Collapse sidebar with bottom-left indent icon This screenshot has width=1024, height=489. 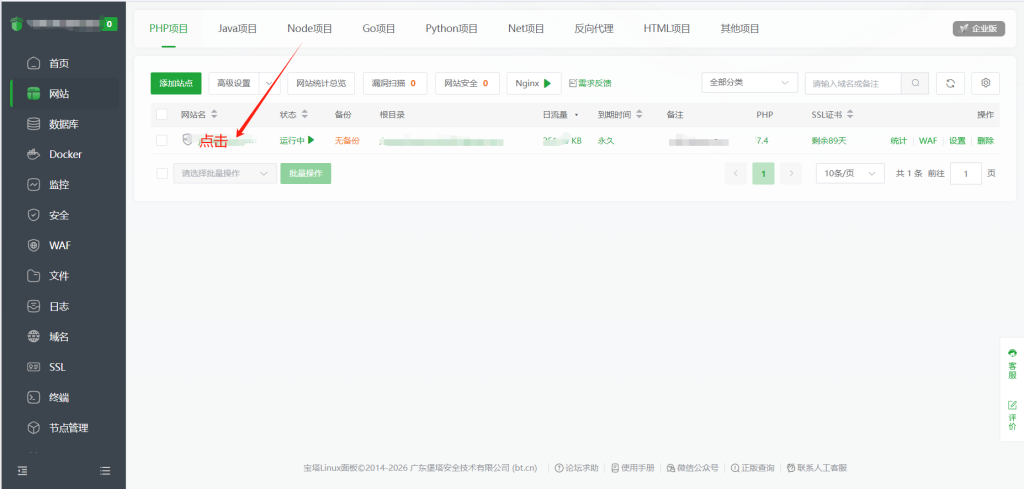pyautogui.click(x=22, y=470)
